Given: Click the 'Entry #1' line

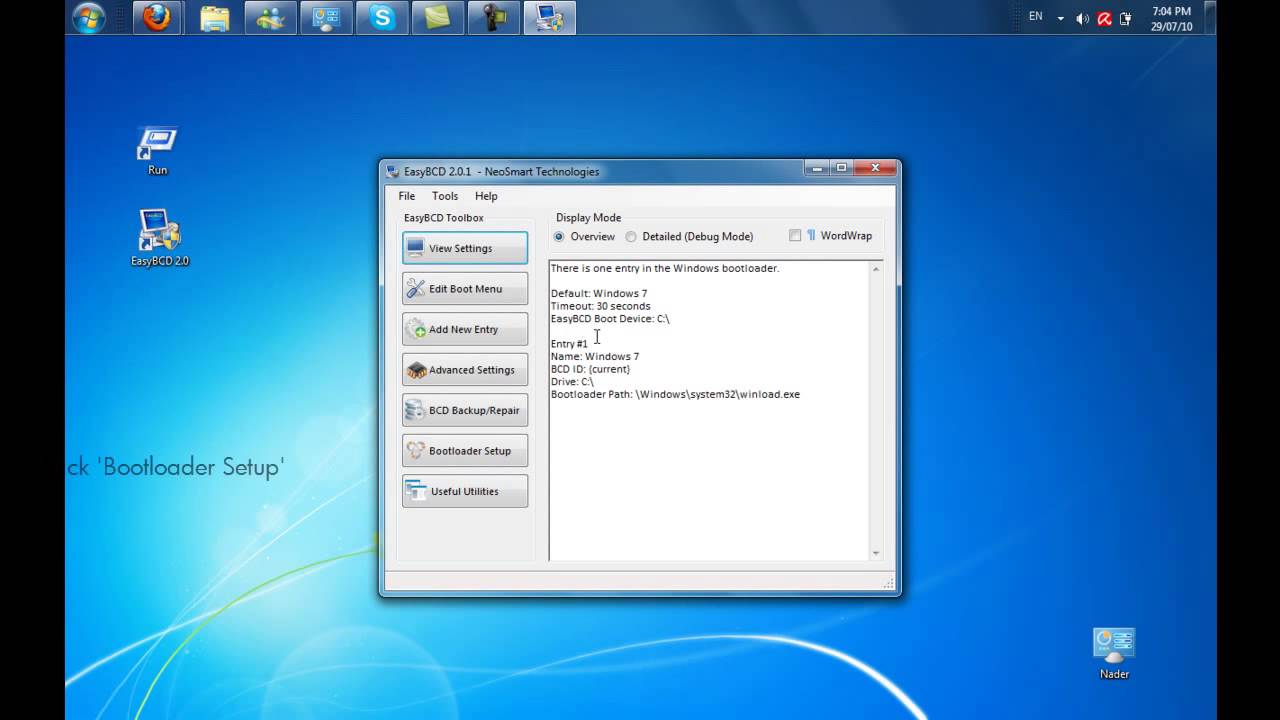Looking at the screenshot, I should 569,344.
